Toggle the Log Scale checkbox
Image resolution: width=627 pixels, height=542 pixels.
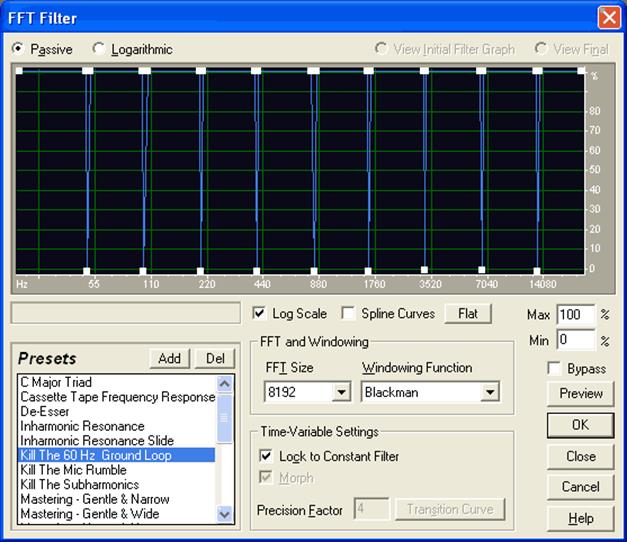coord(260,313)
